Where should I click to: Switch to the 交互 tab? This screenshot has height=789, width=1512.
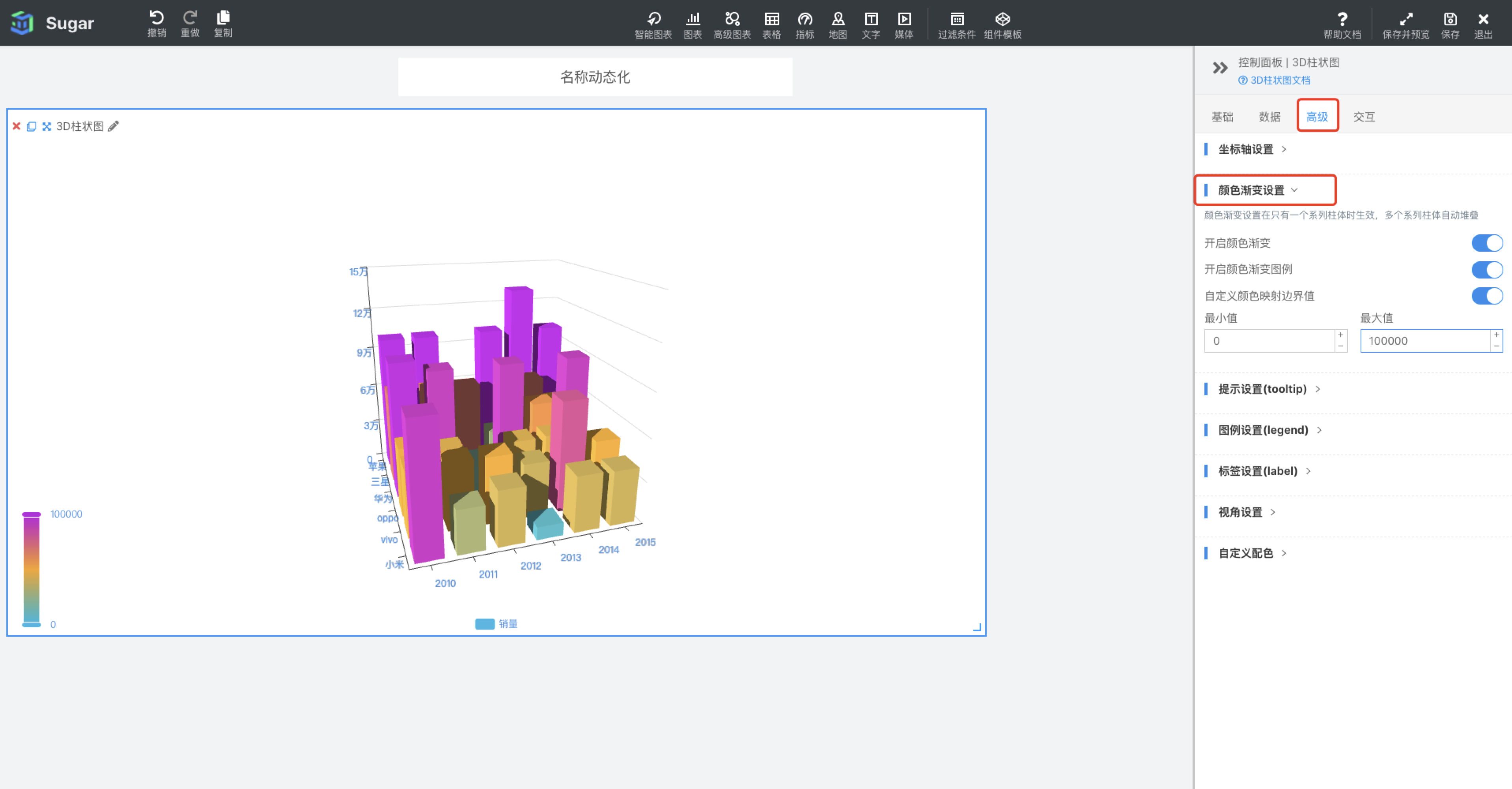pos(1364,117)
